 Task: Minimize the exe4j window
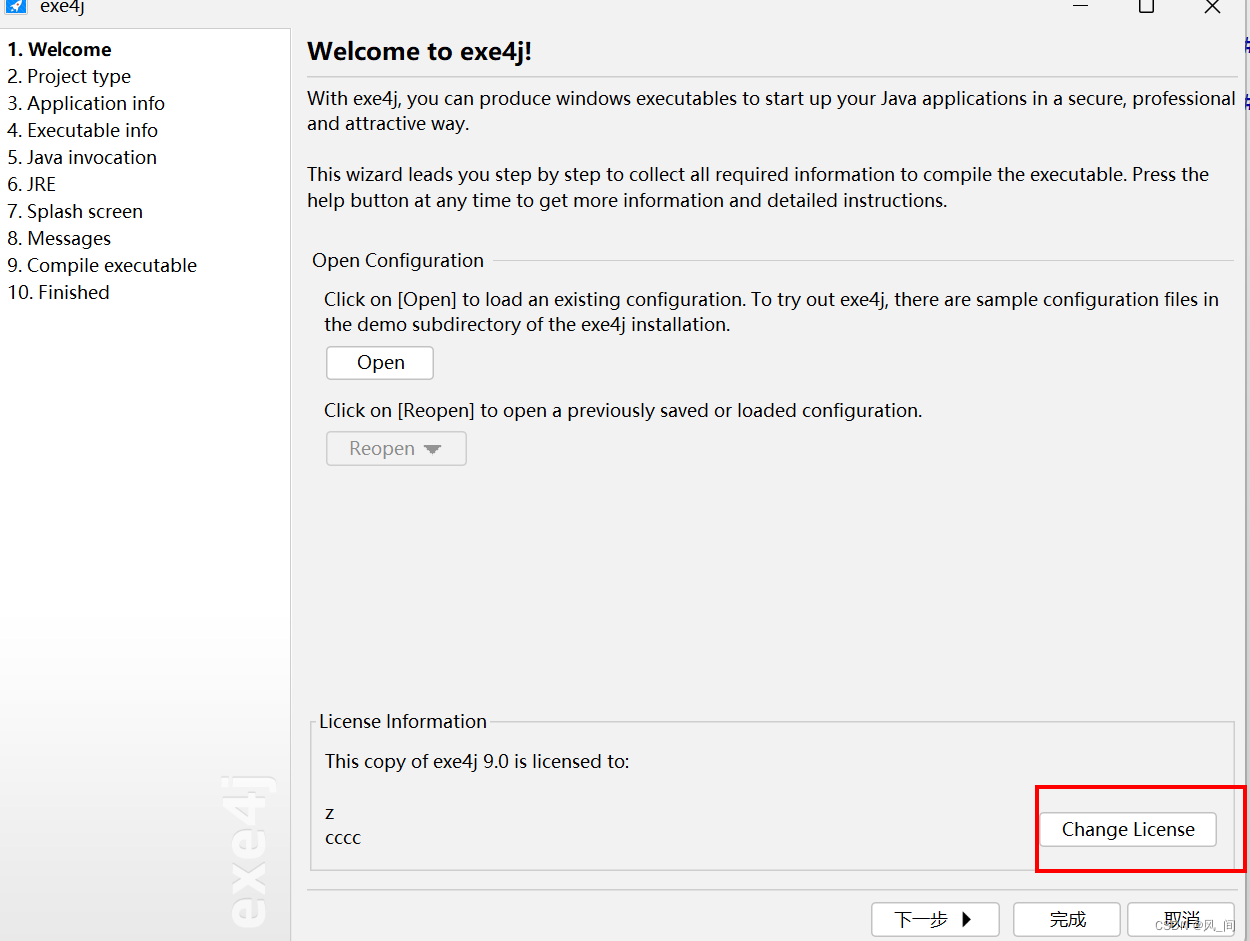pyautogui.click(x=1081, y=6)
